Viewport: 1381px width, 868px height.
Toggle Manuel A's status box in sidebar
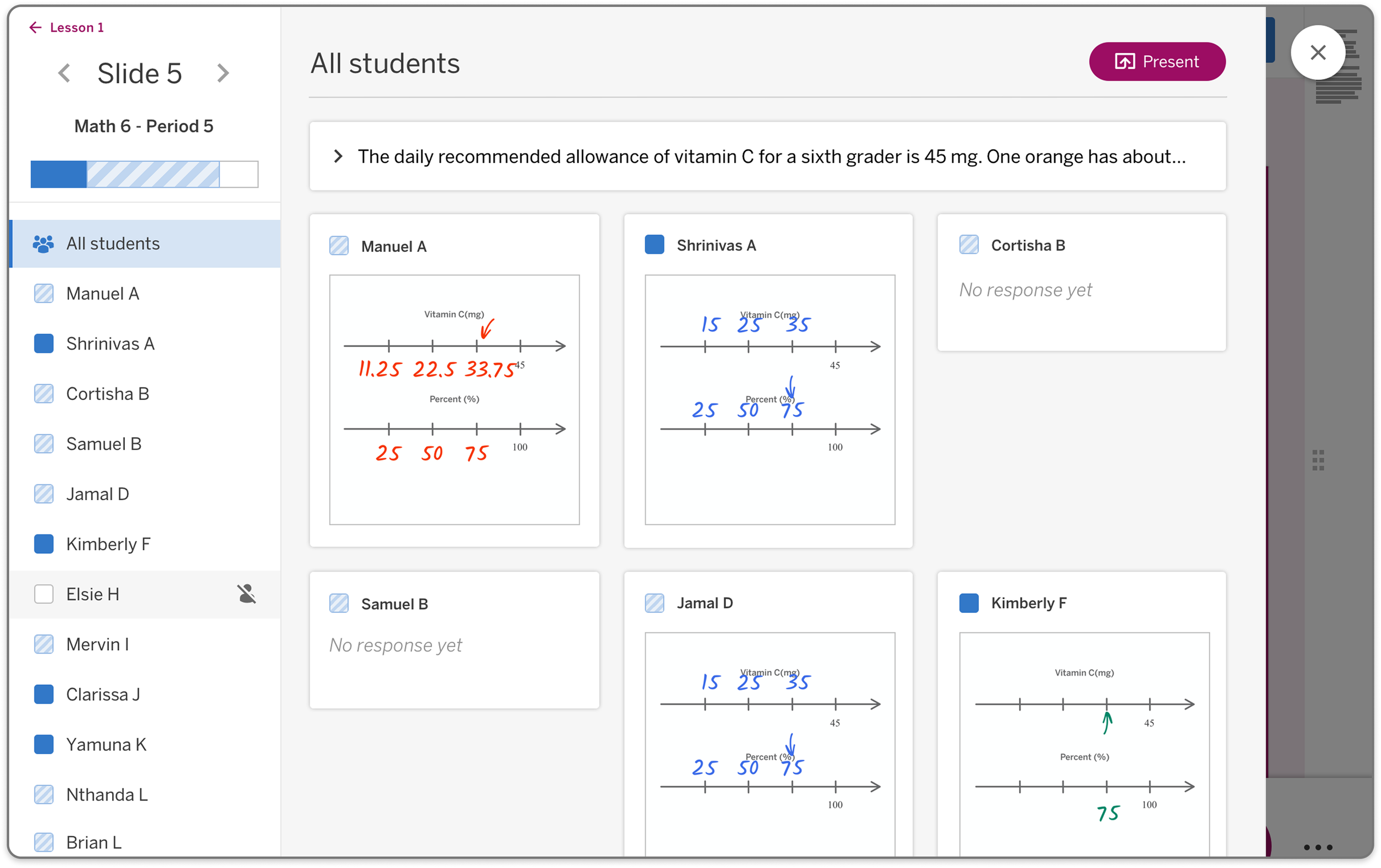[x=44, y=294]
